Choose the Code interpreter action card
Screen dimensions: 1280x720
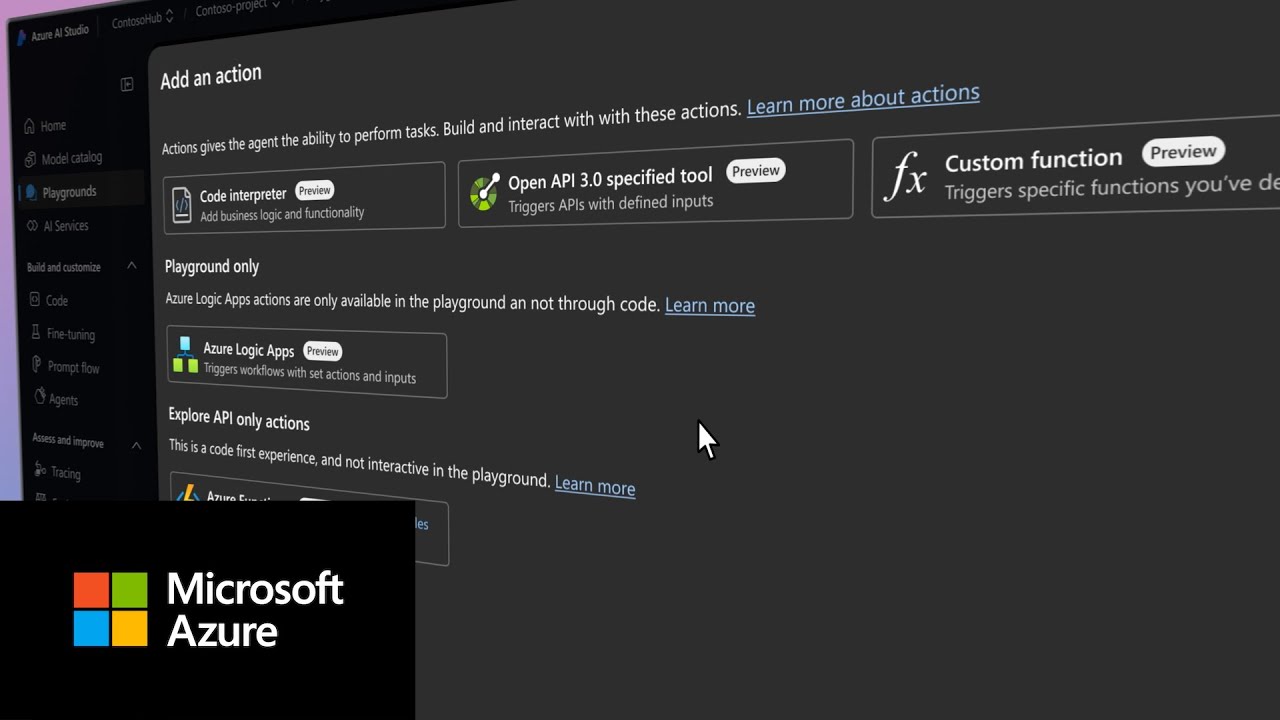click(304, 197)
